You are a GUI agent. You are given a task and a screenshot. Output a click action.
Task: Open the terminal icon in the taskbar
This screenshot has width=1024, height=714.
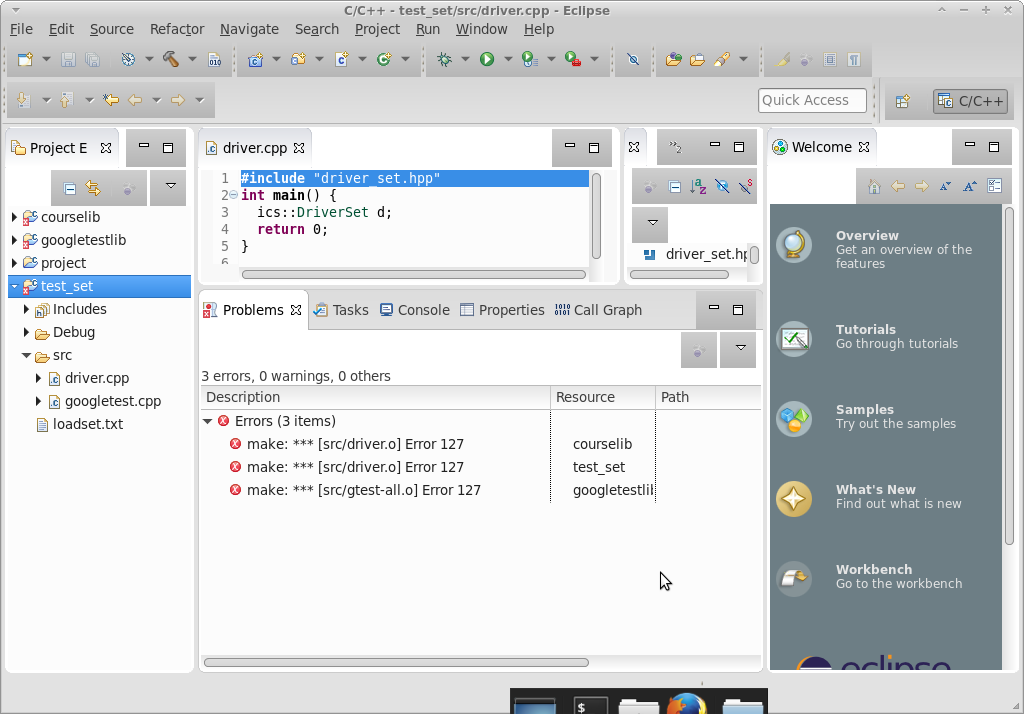(590, 706)
